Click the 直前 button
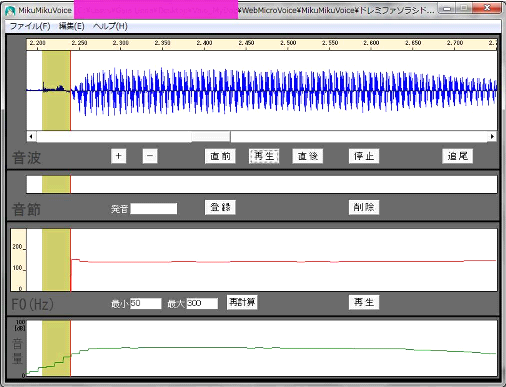This screenshot has width=506, height=387. click(220, 156)
